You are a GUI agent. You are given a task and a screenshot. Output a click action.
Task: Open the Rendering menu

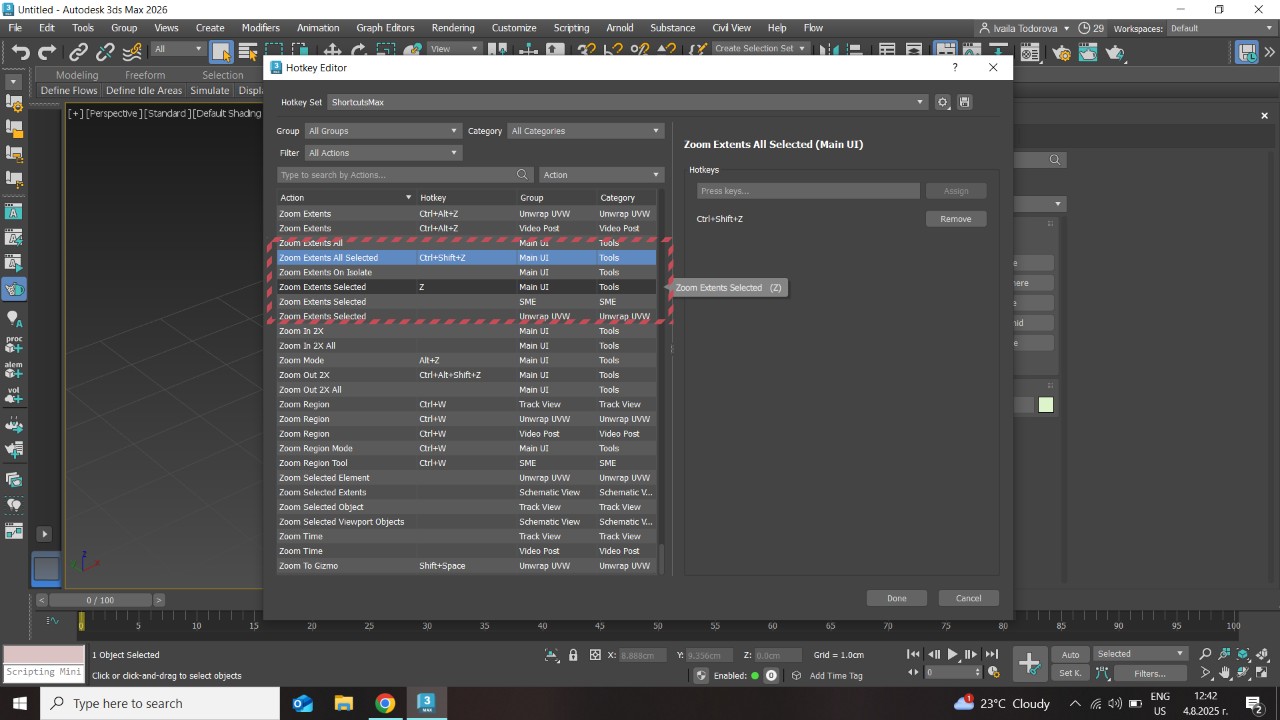tap(452, 28)
